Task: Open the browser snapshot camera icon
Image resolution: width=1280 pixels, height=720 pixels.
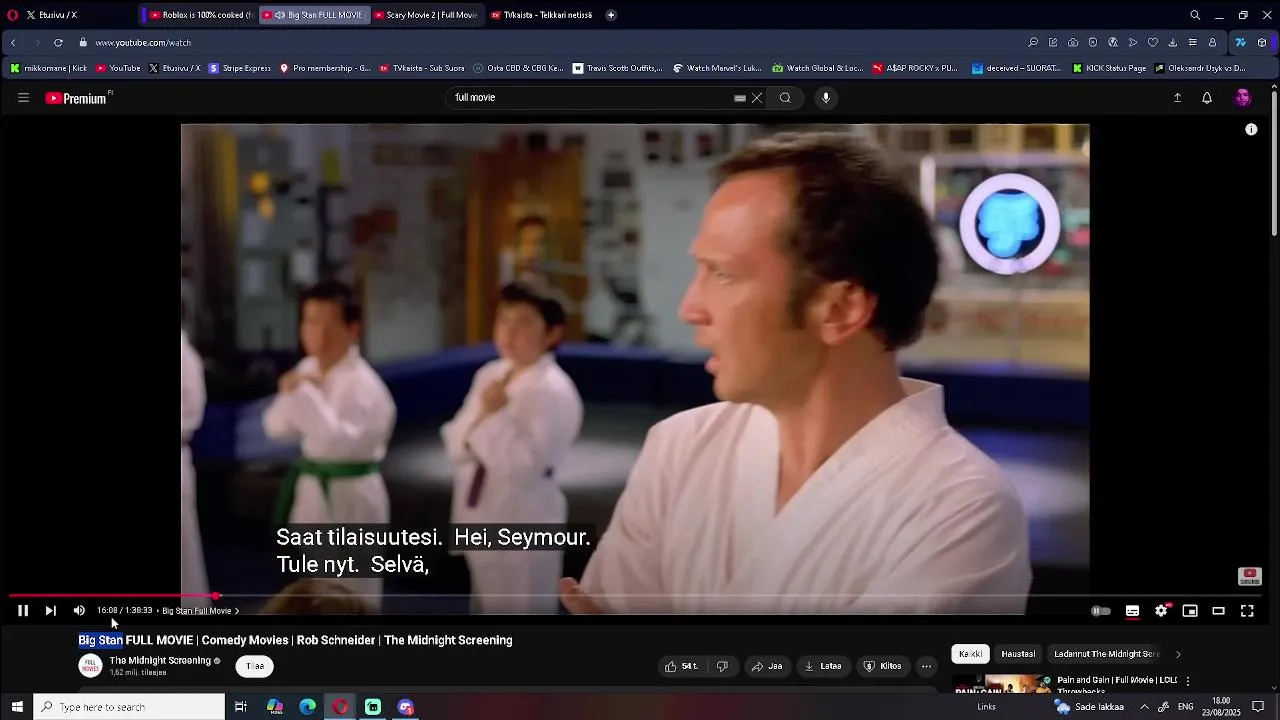Action: 1073,43
